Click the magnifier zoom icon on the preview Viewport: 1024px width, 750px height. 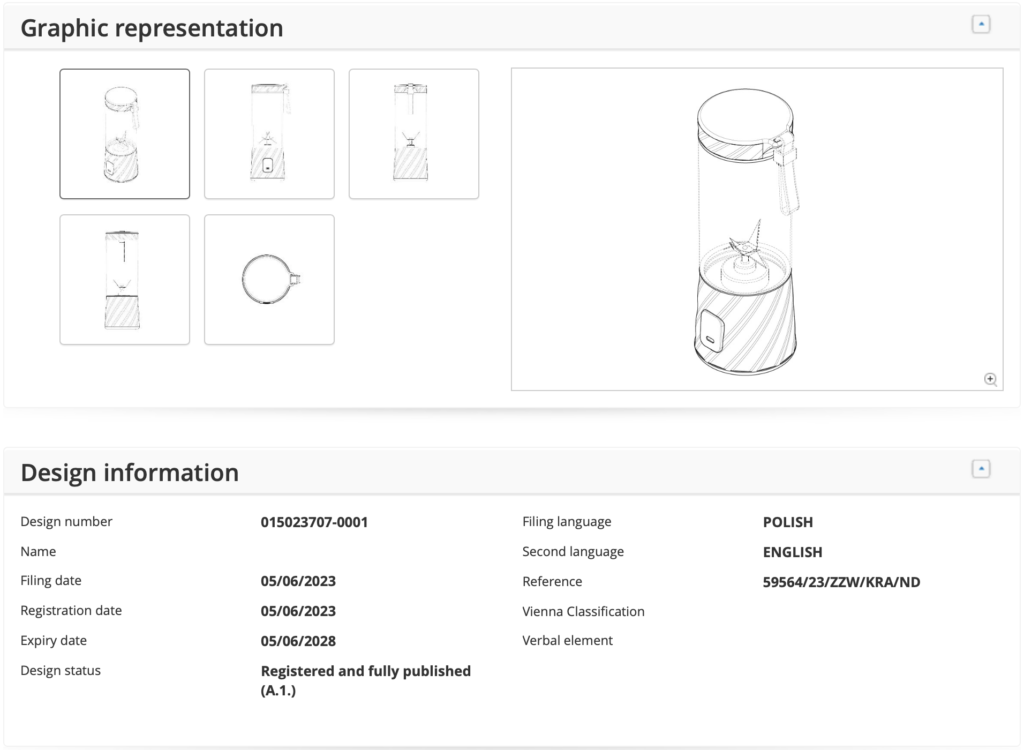click(990, 379)
